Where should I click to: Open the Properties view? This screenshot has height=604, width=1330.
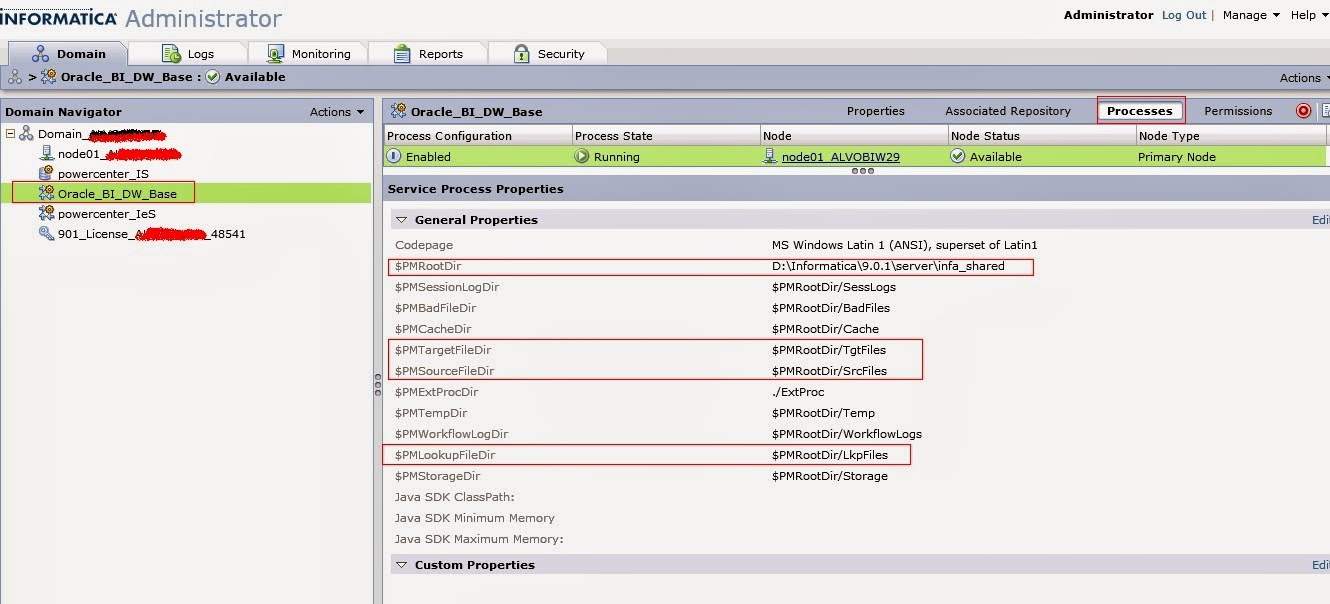point(876,111)
